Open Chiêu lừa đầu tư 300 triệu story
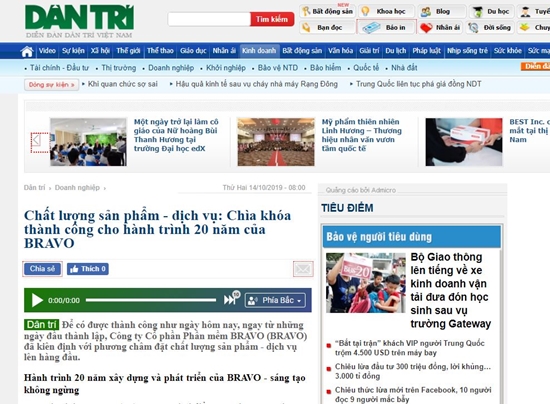The height and width of the screenshot is (404, 550). (x=412, y=371)
